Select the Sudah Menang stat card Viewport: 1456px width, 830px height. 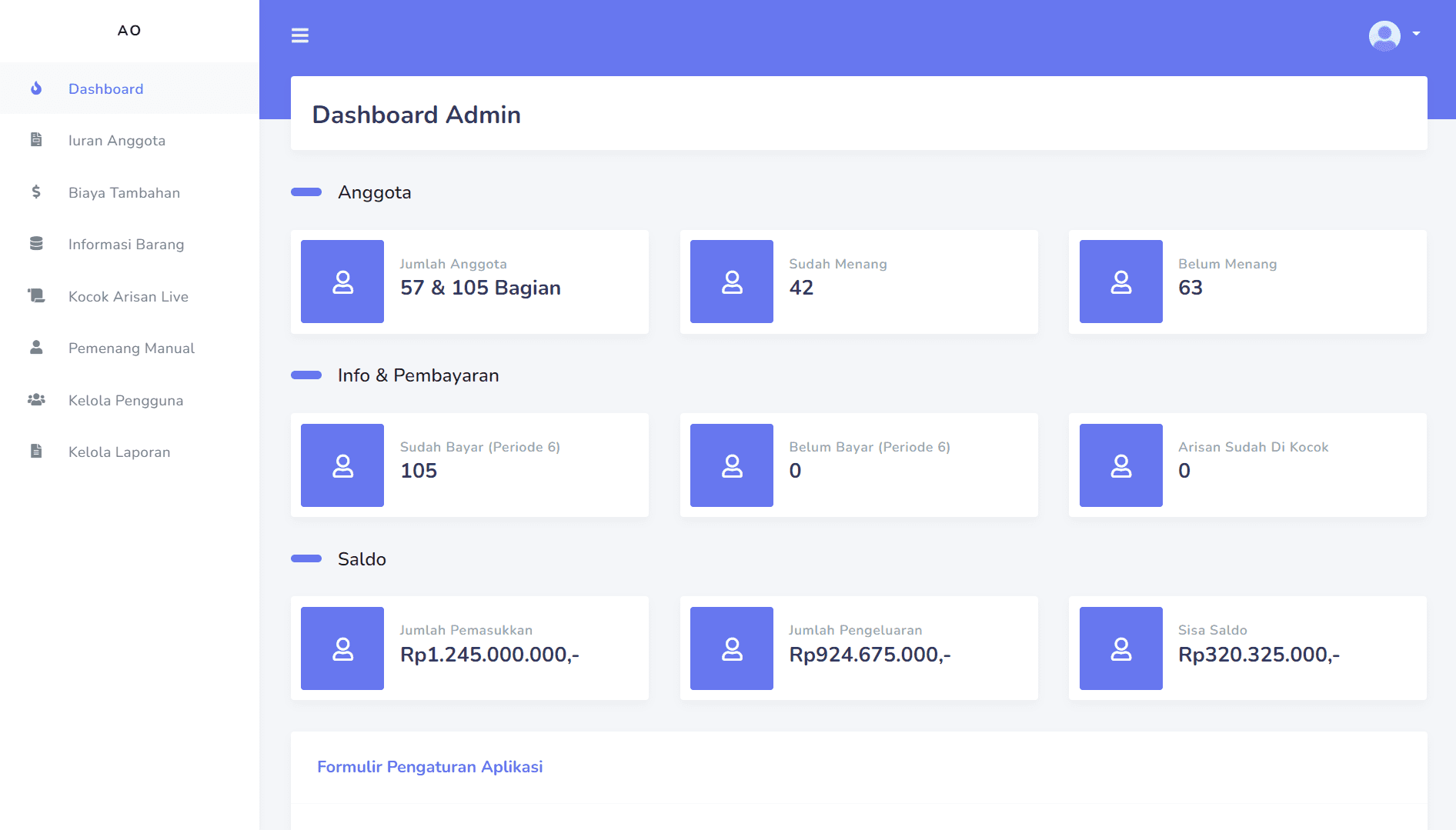click(858, 282)
